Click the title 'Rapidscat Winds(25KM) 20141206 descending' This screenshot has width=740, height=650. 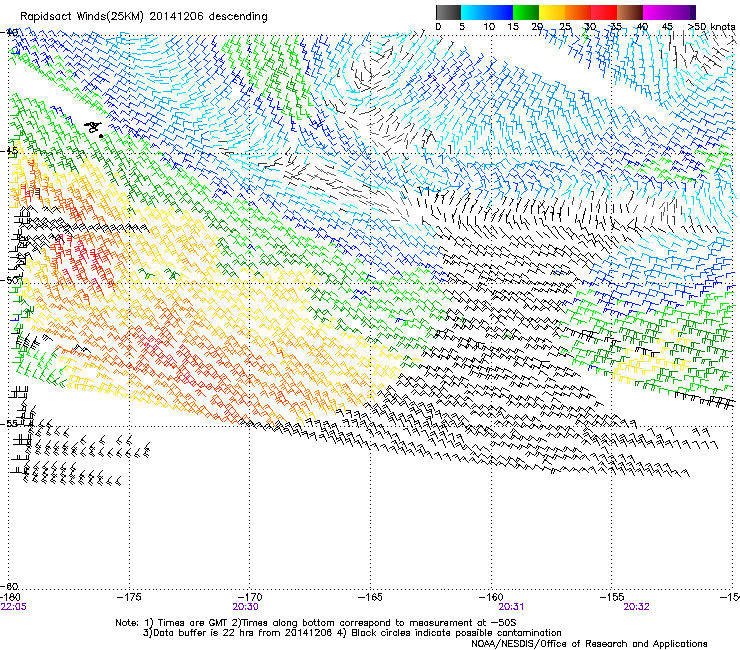coord(143,16)
